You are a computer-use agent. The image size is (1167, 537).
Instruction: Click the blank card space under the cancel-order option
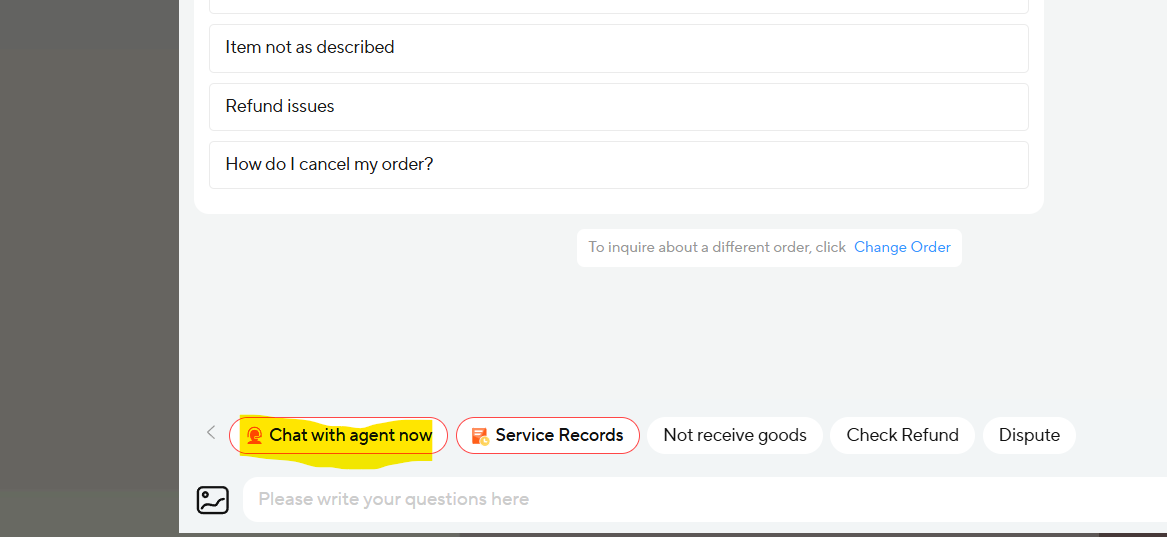[618, 201]
